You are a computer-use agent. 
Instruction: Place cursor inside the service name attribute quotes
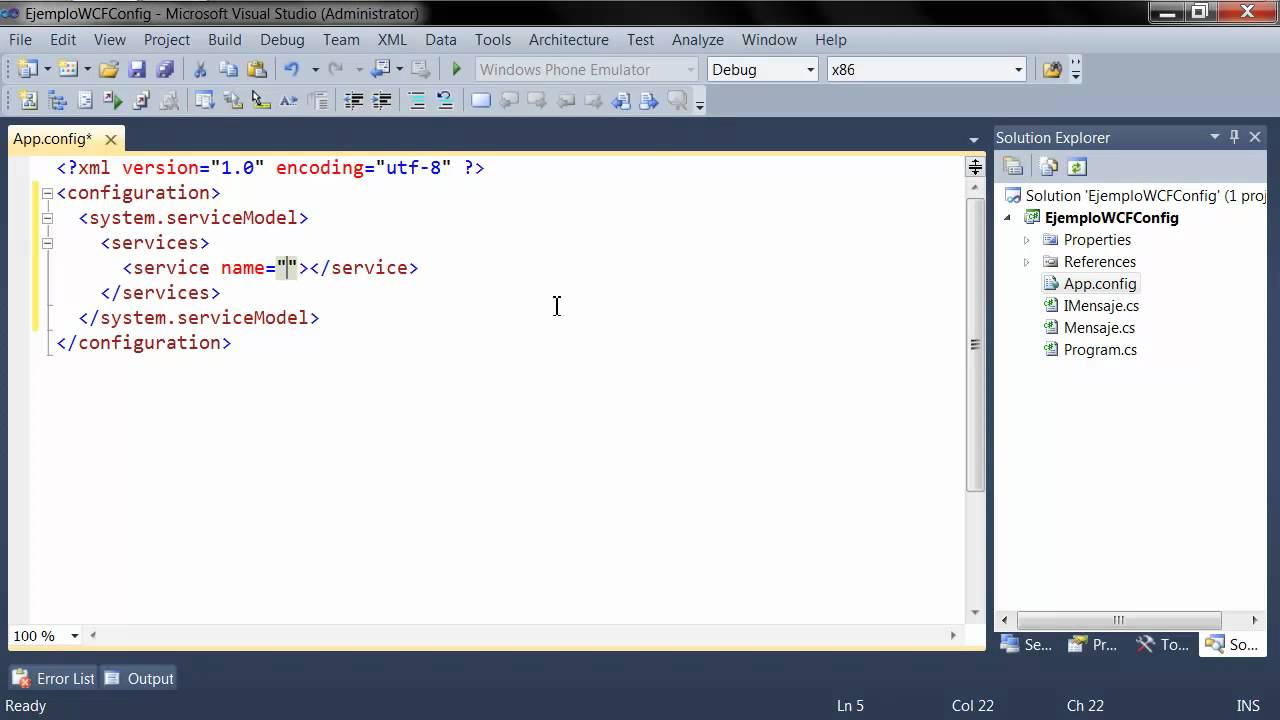pyautogui.click(x=288, y=268)
